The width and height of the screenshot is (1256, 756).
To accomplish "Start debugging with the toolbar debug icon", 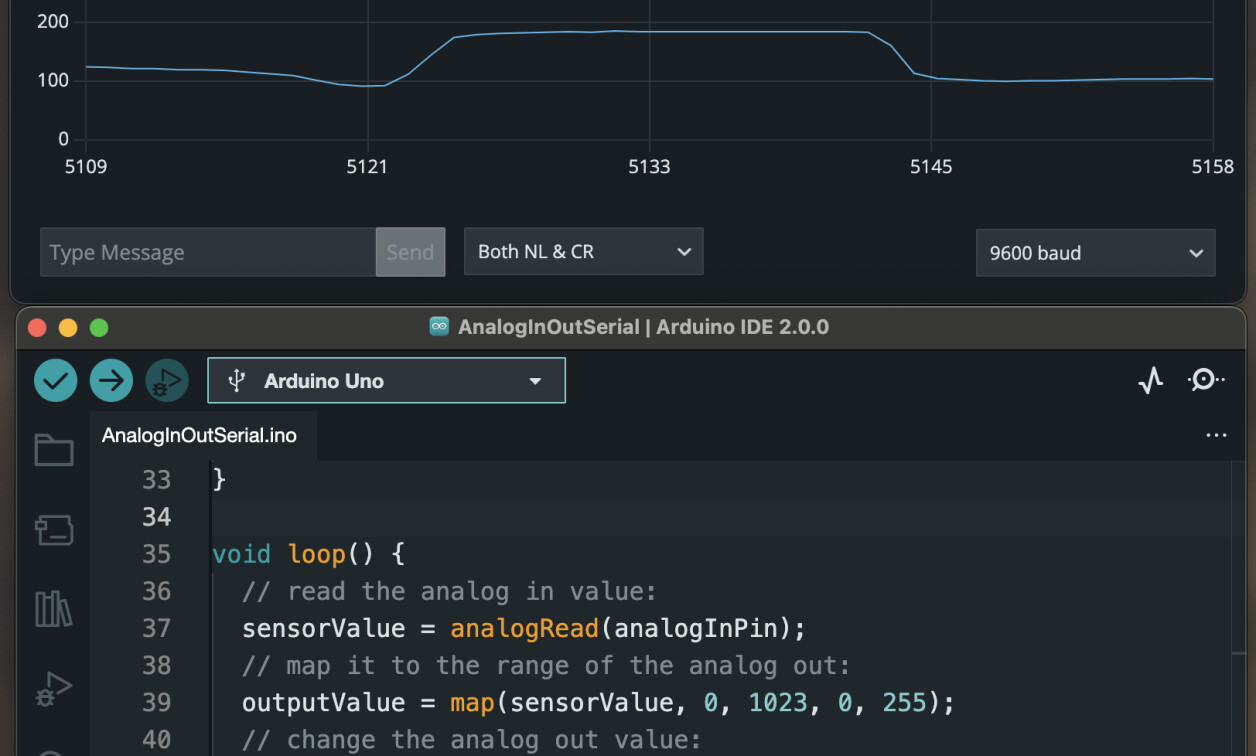I will point(167,381).
